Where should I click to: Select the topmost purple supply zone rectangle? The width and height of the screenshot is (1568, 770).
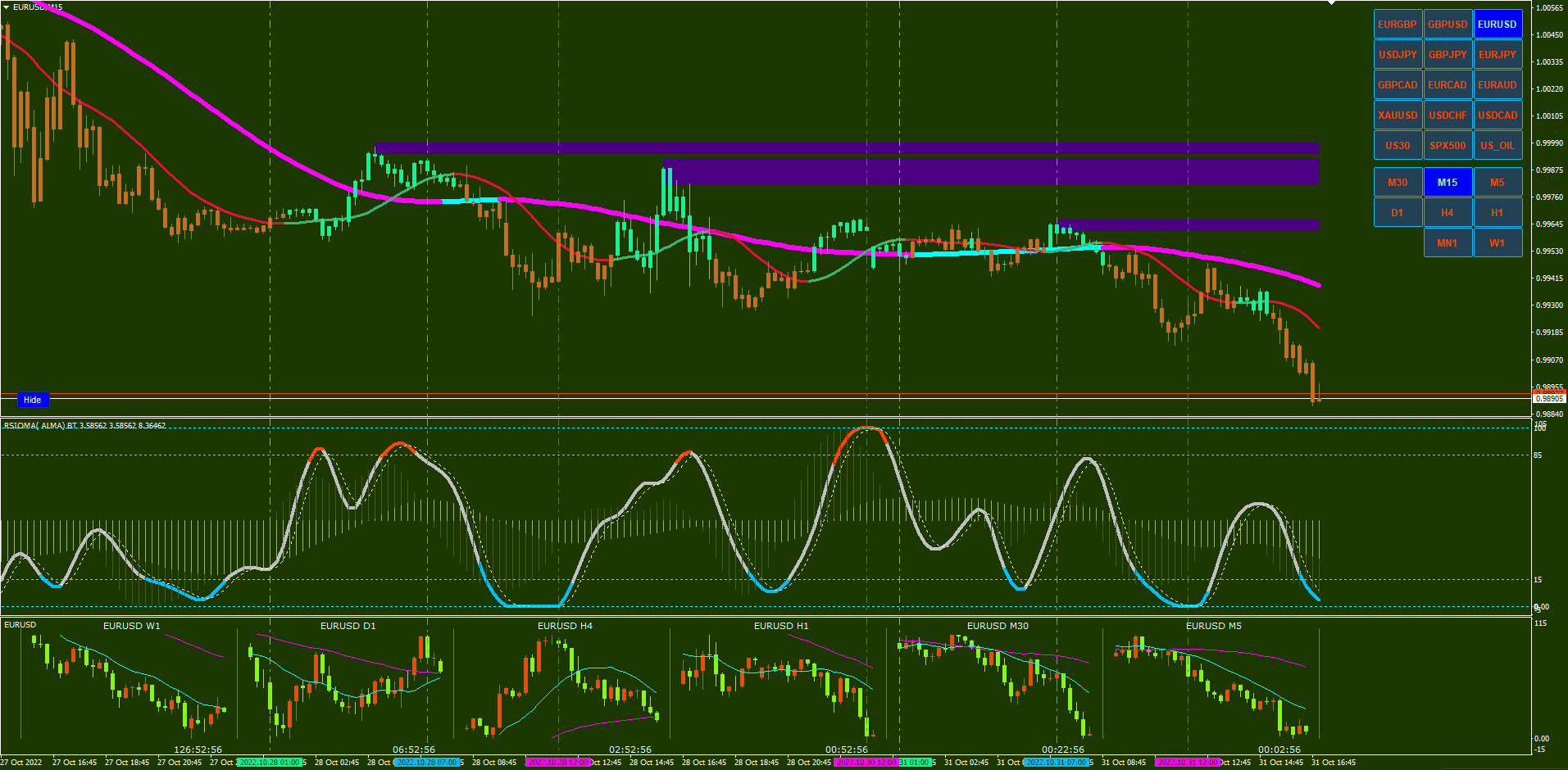[x=847, y=148]
